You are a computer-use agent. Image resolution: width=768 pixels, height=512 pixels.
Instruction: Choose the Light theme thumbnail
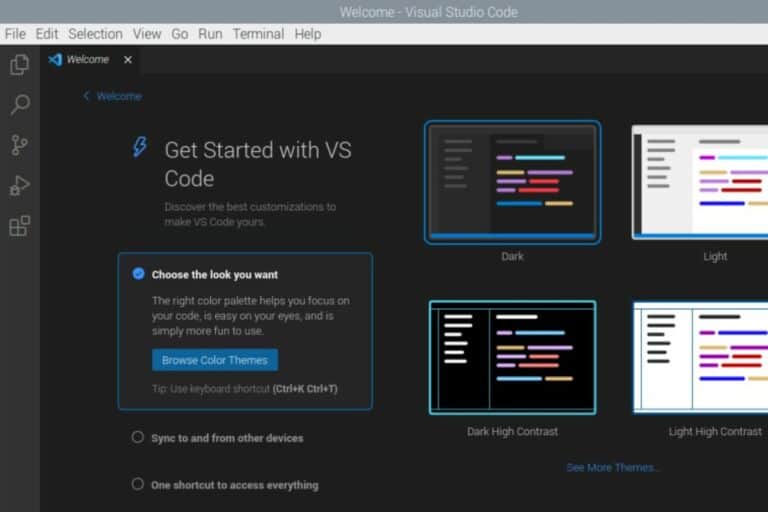point(700,182)
